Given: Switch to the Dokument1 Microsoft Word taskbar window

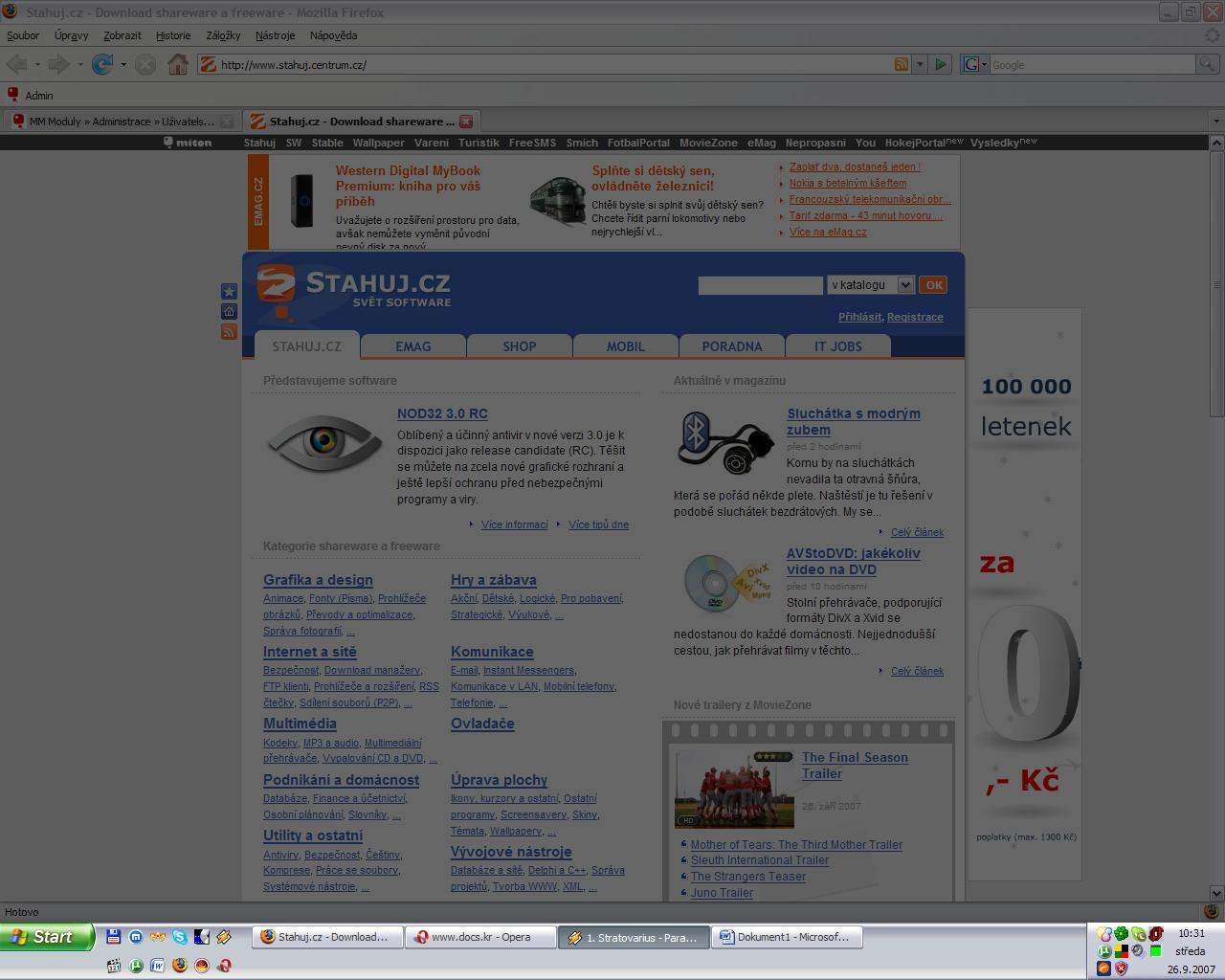Looking at the screenshot, I should coord(788,937).
